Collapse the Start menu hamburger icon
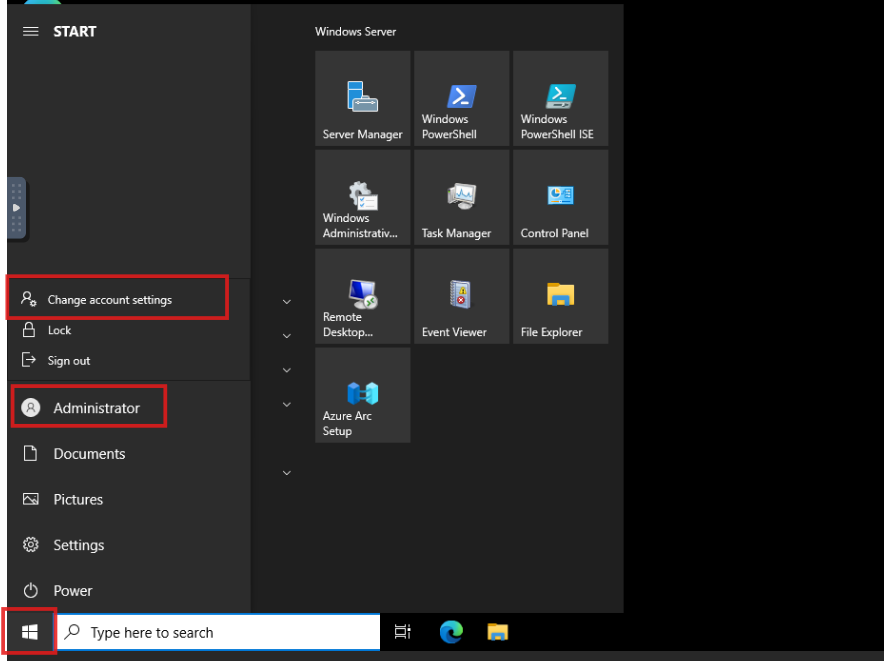 30,32
